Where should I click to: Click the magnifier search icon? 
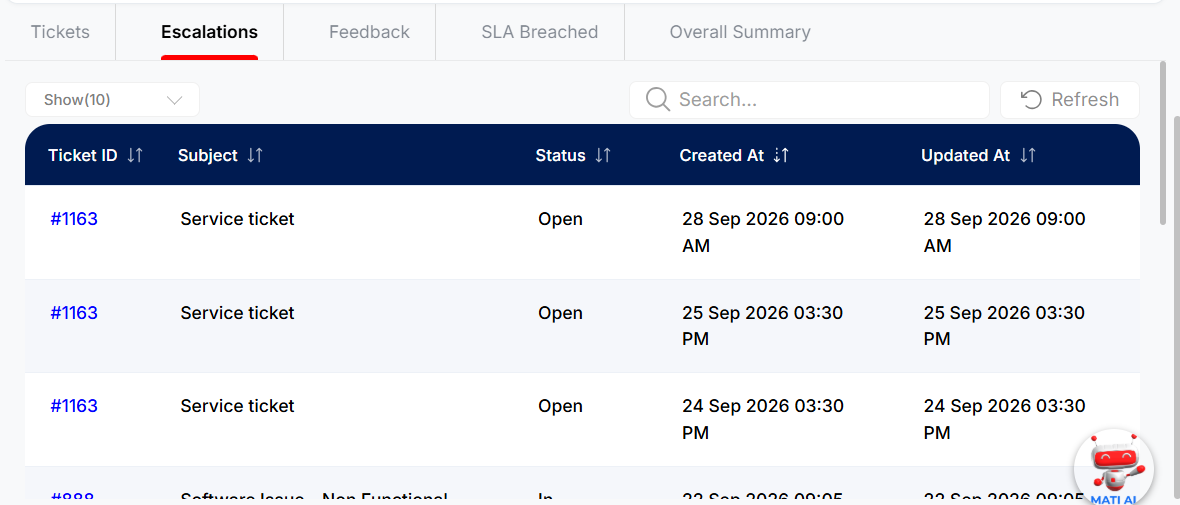pyautogui.click(x=658, y=99)
